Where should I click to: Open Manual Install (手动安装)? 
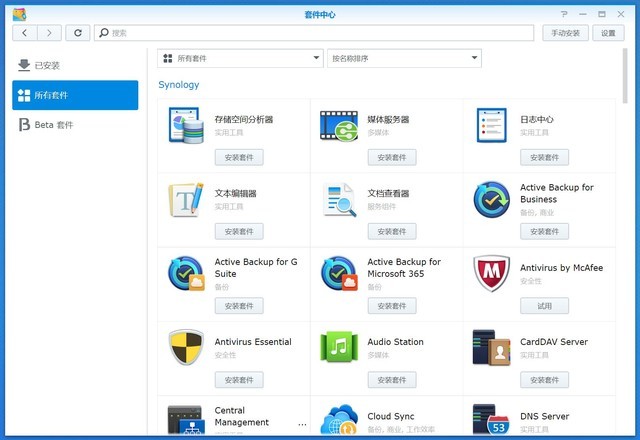click(565, 33)
